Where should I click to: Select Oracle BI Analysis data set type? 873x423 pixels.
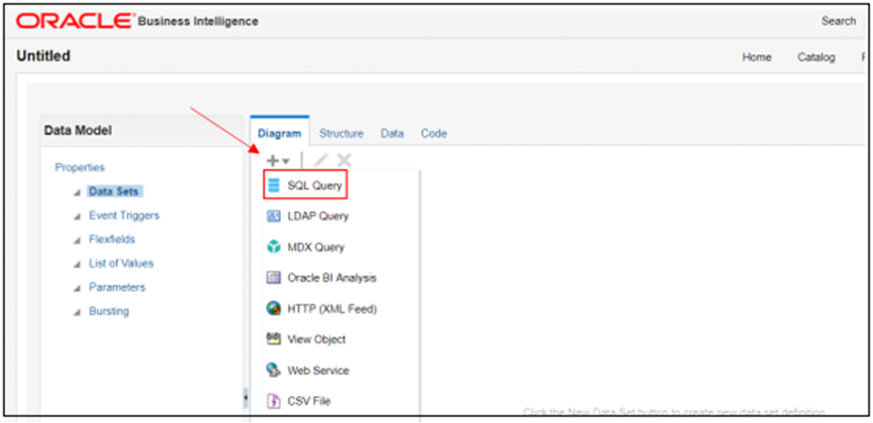pyautogui.click(x=332, y=278)
